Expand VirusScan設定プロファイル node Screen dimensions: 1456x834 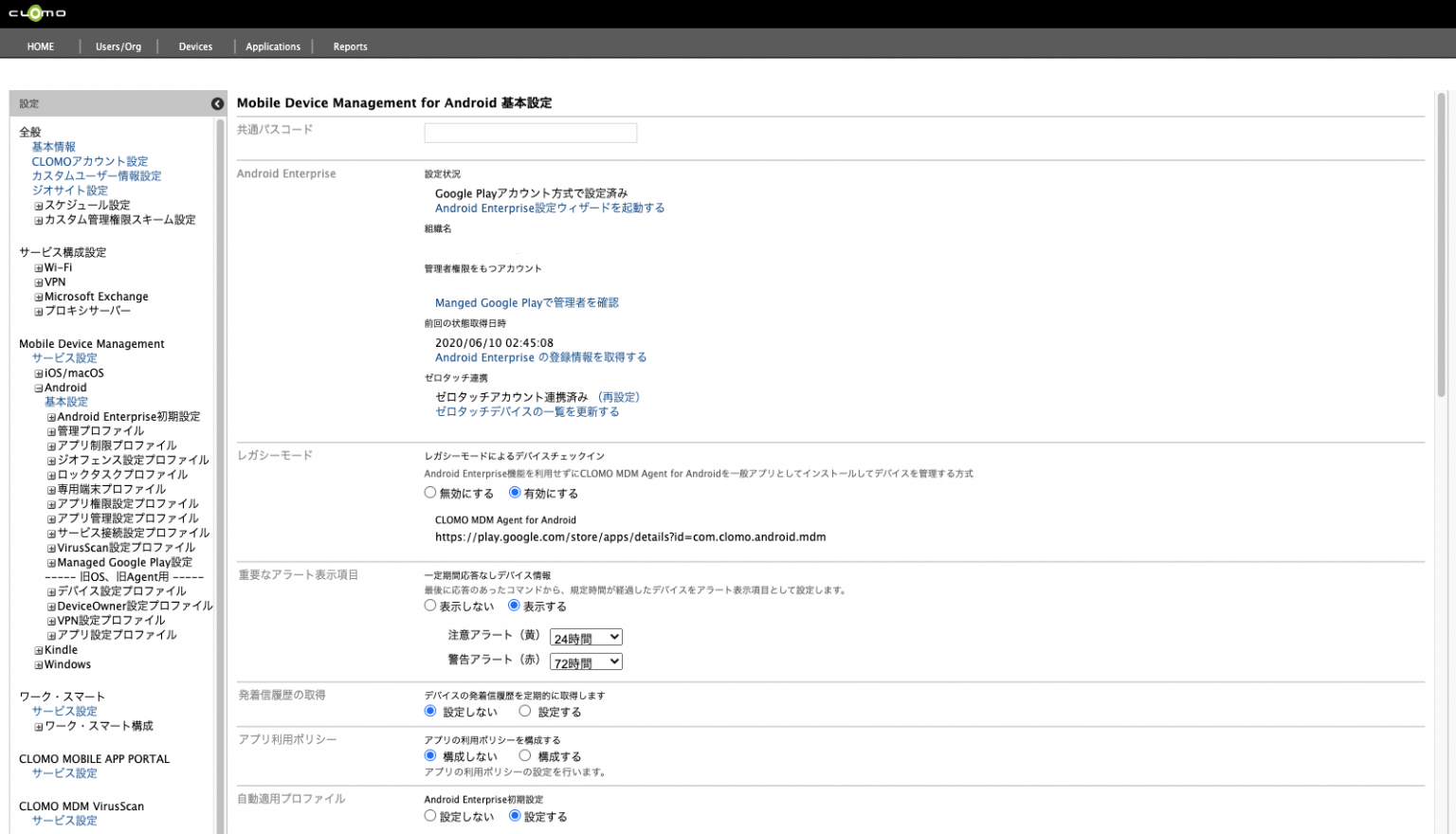tap(51, 549)
